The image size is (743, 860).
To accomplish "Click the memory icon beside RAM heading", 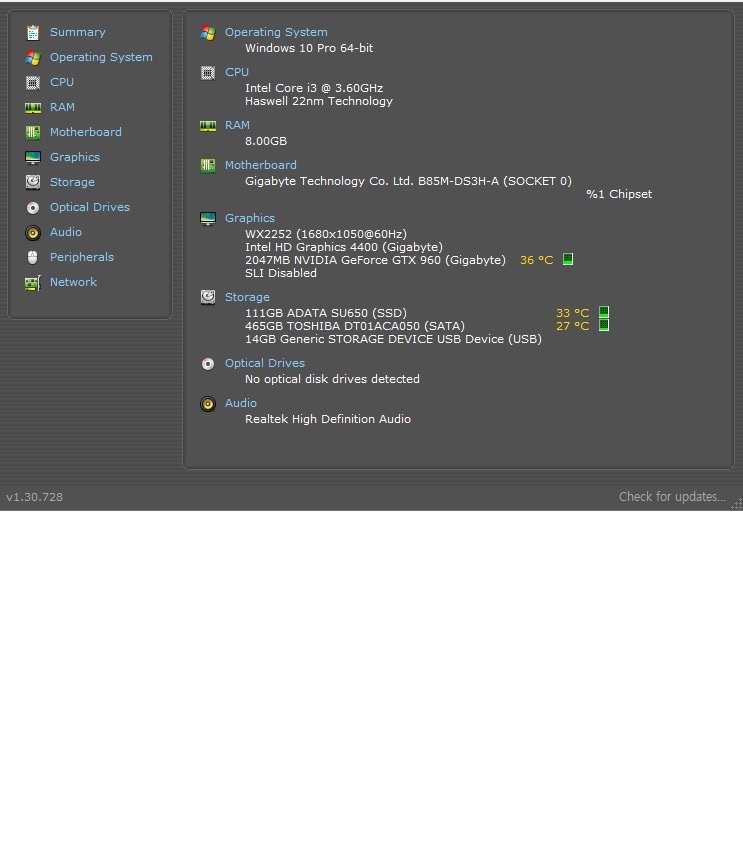I will tap(208, 126).
